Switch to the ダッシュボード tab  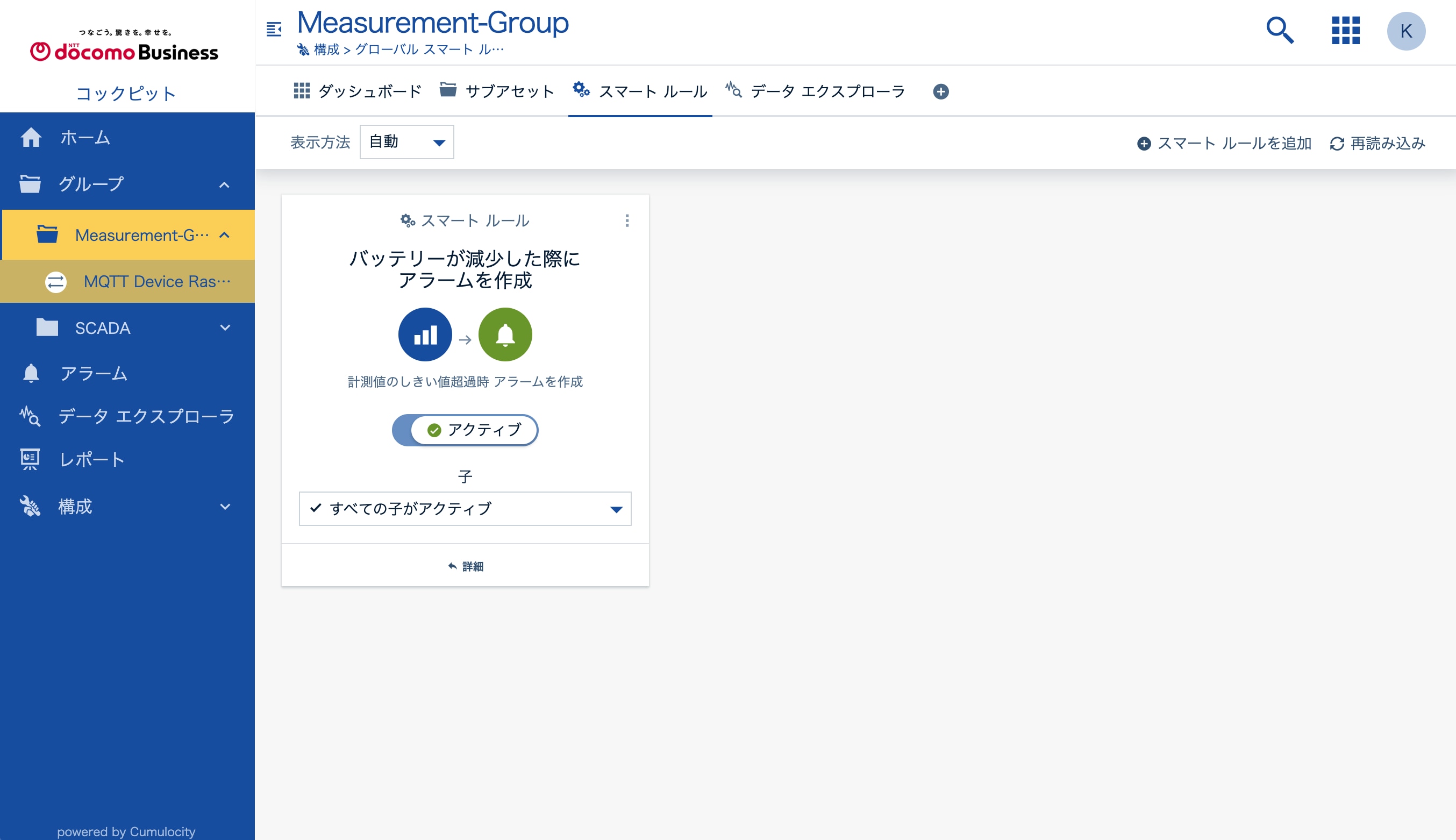pos(358,91)
